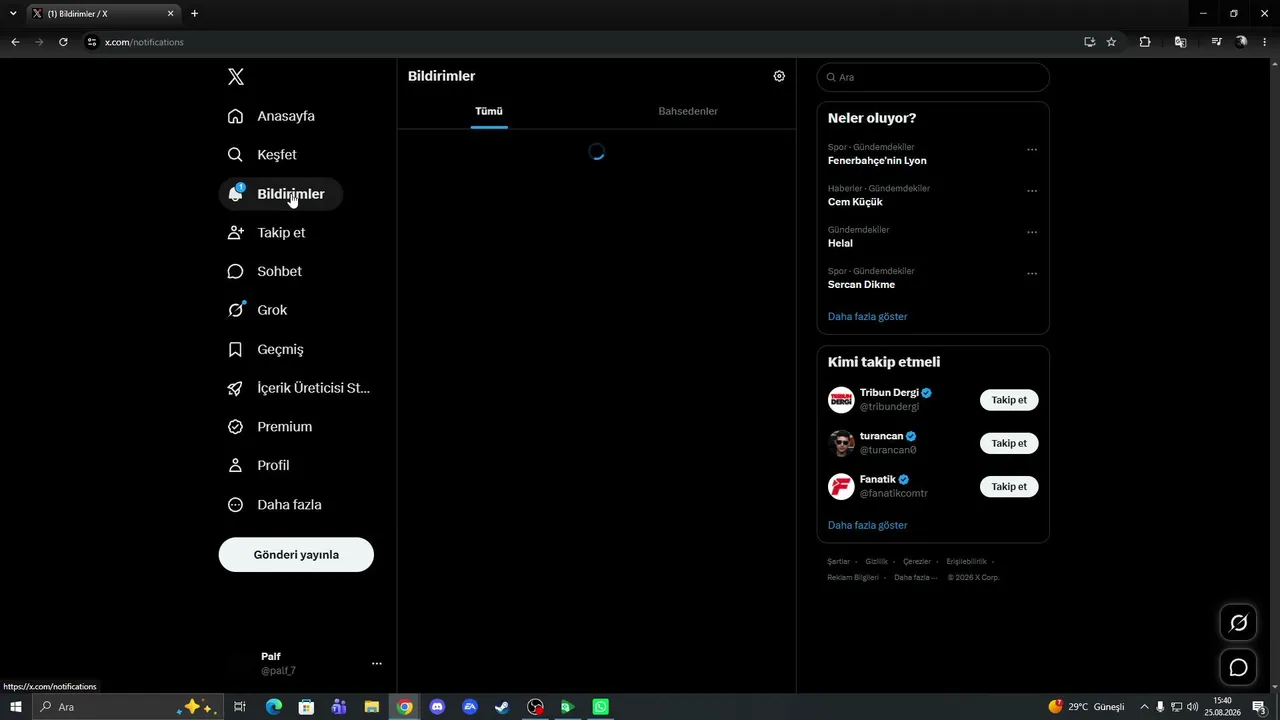Screen dimensions: 1280x720
Task: Switch to the Tümü tab
Action: pos(489,111)
